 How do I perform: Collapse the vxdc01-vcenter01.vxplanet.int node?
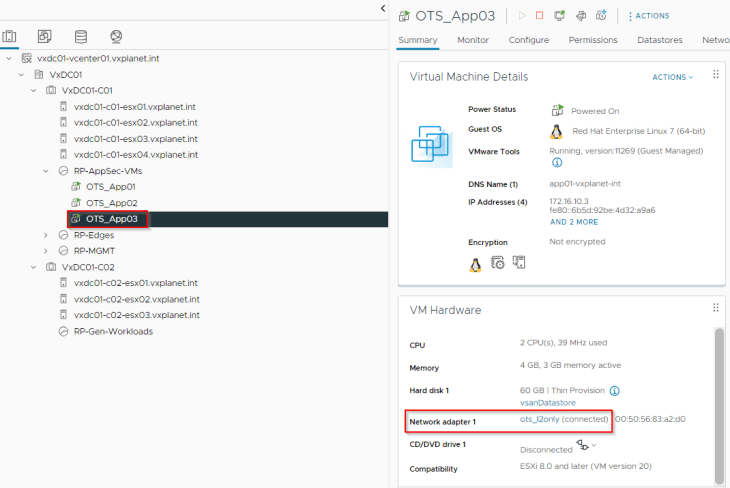tap(9, 59)
